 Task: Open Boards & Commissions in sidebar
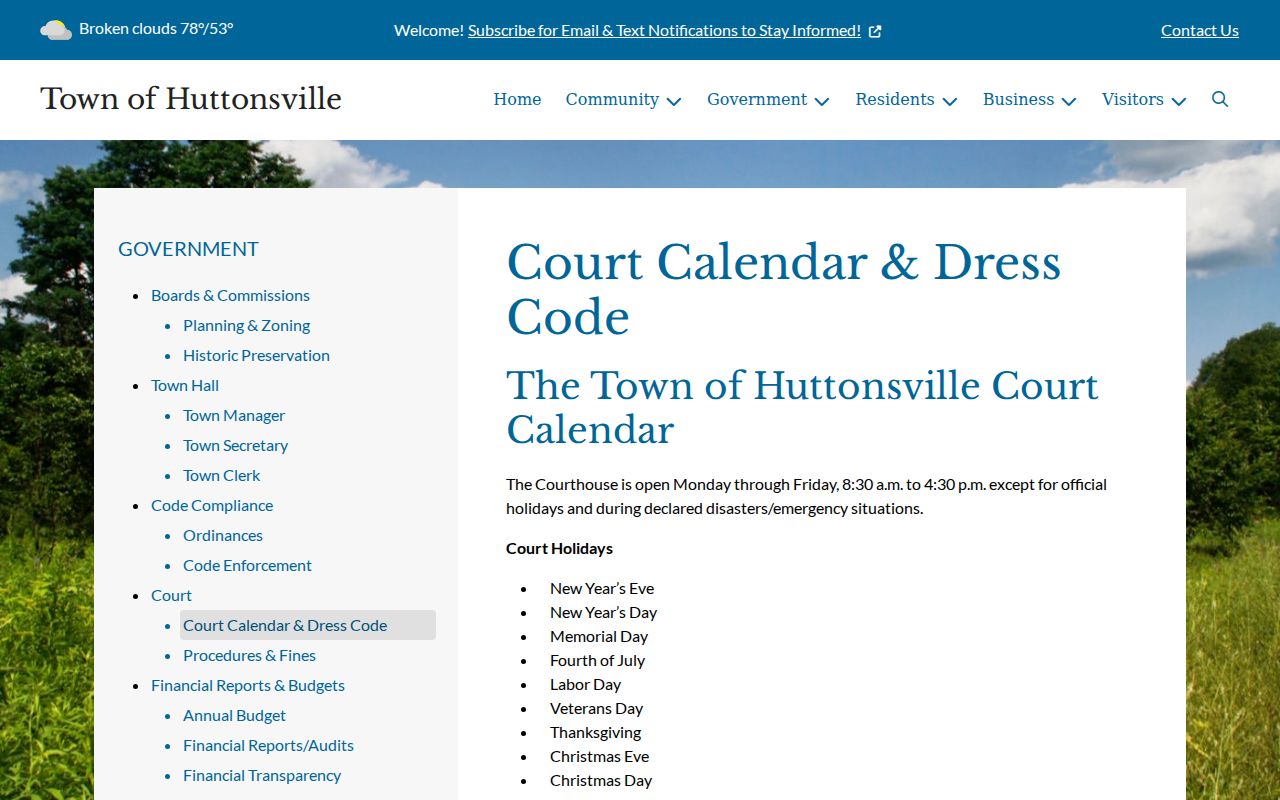(230, 295)
